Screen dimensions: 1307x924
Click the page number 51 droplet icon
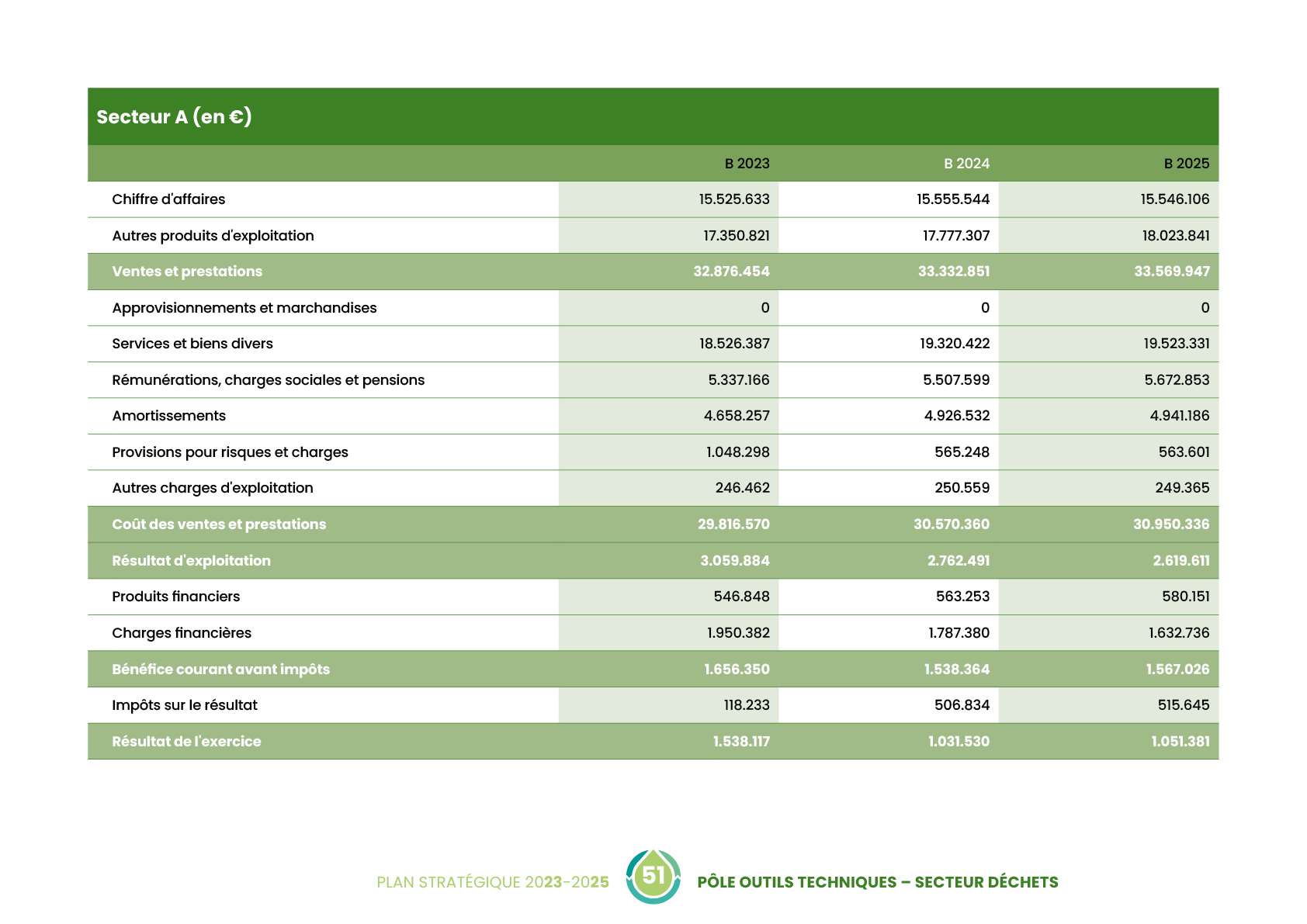pyautogui.click(x=653, y=877)
